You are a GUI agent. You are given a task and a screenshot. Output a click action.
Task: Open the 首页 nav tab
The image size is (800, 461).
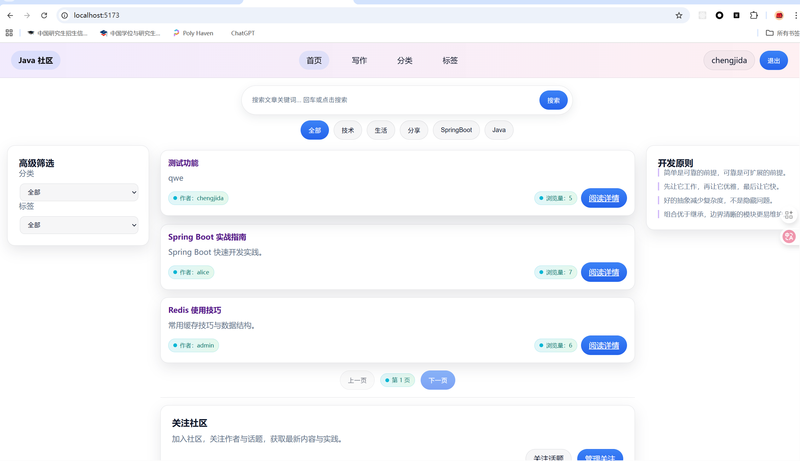(314, 60)
